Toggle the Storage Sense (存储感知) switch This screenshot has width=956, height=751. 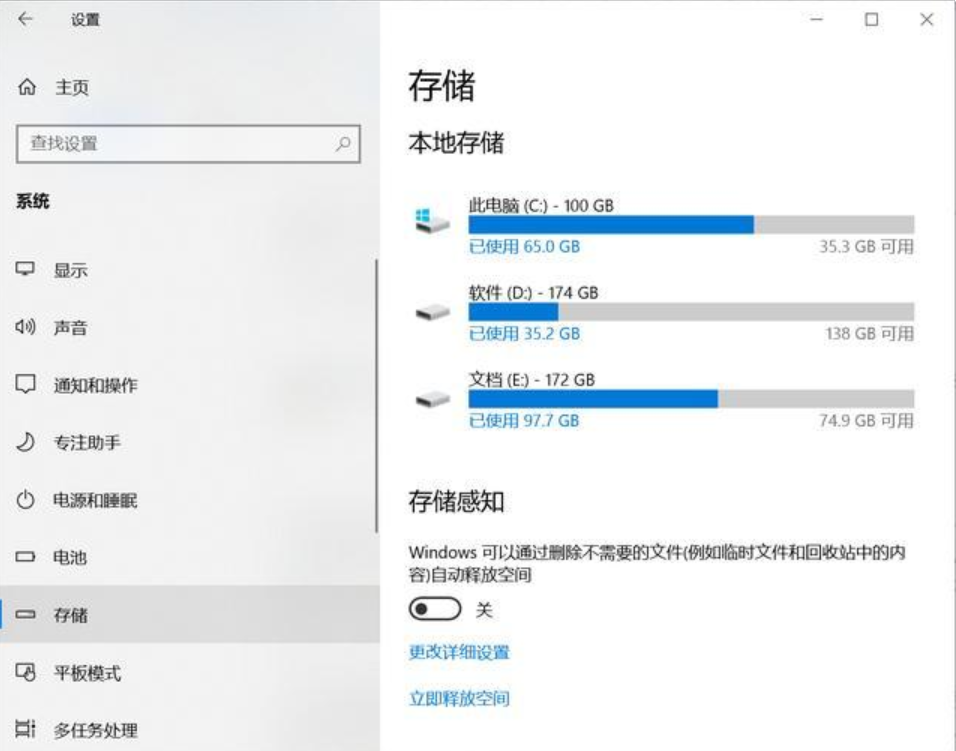[x=435, y=609]
